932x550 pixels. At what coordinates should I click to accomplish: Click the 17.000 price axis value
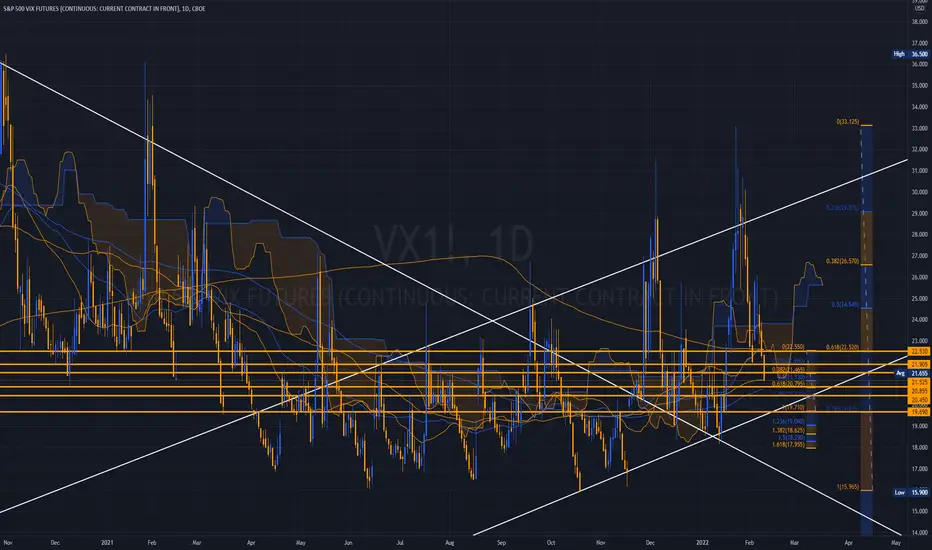(920, 469)
